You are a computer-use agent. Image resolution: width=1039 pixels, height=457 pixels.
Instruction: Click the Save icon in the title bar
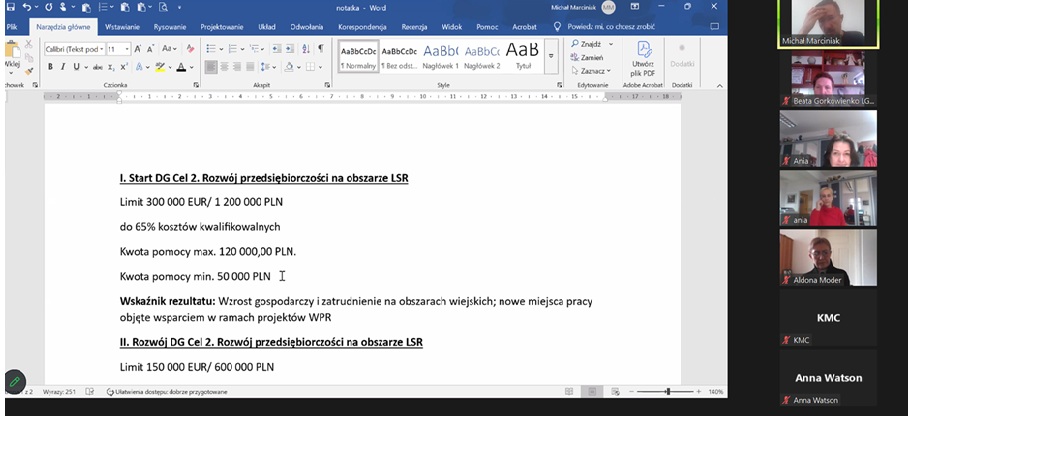tap(10, 7)
